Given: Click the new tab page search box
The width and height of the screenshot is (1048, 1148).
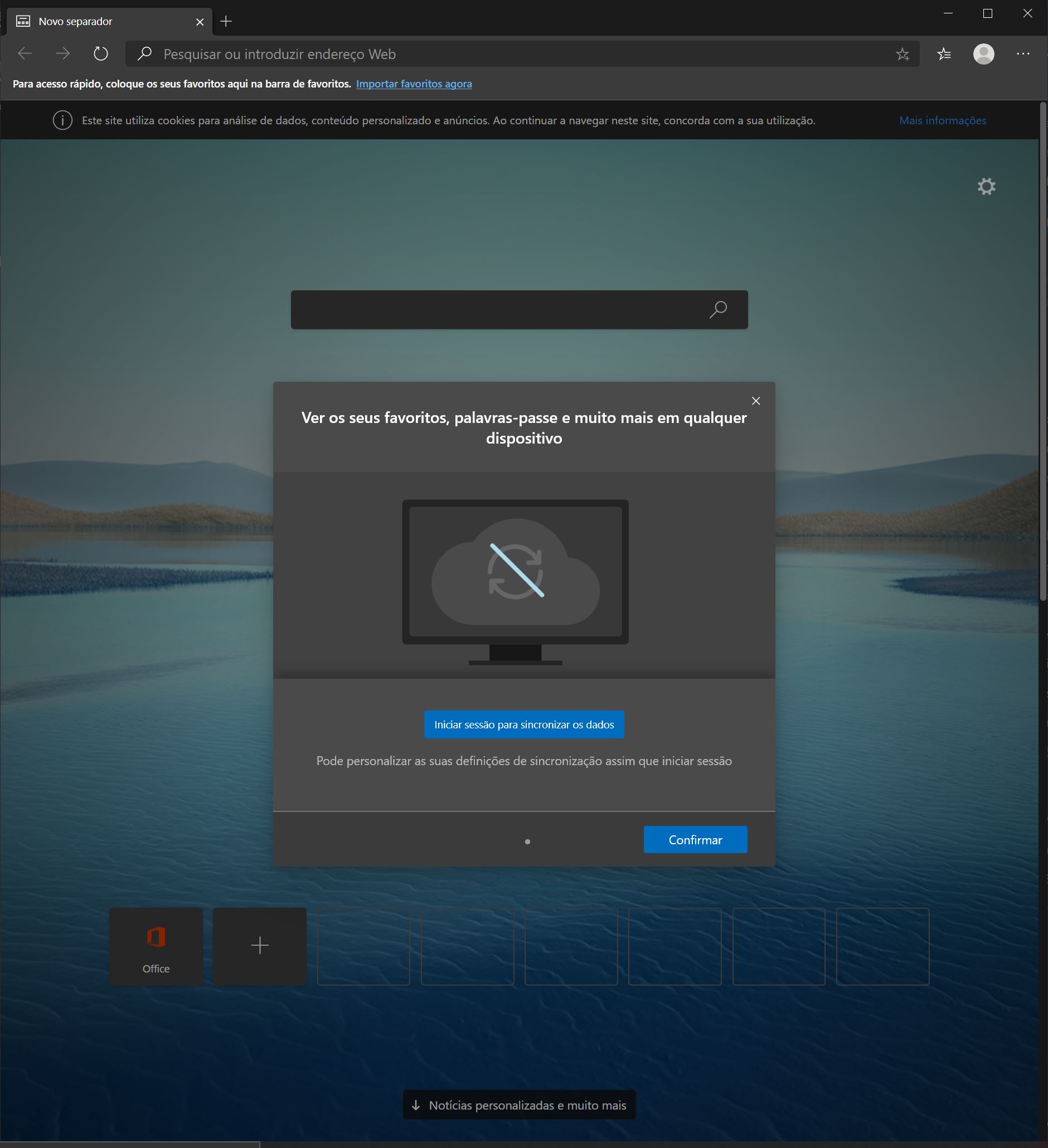Looking at the screenshot, I should [x=520, y=309].
